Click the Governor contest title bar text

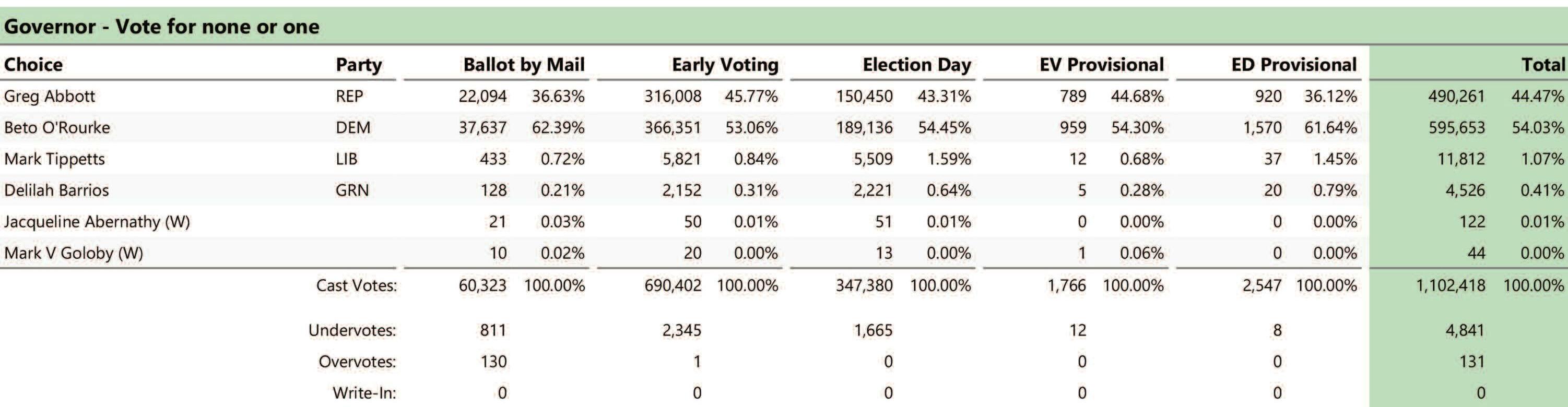click(161, 27)
